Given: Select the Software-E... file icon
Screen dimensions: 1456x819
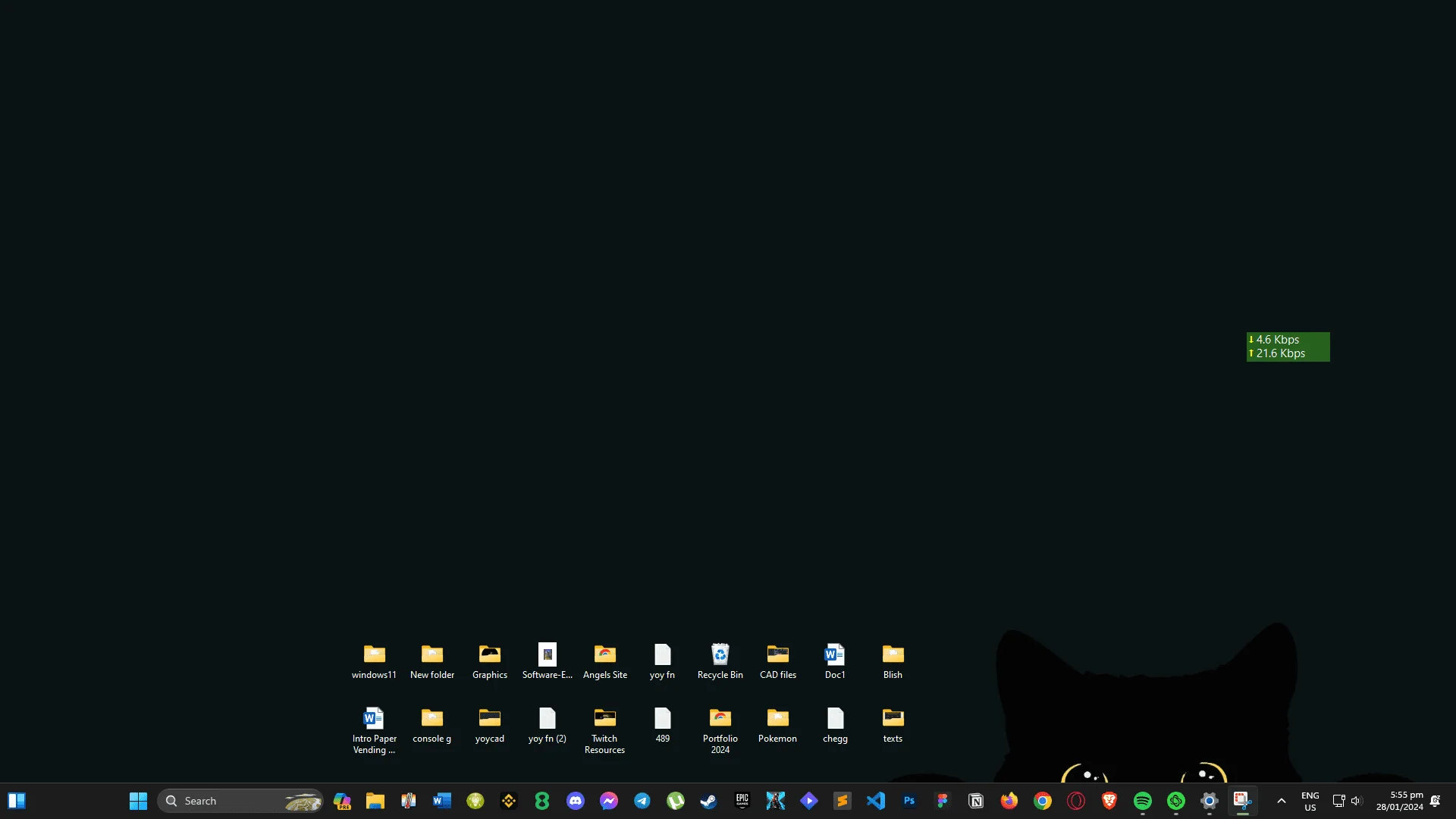Looking at the screenshot, I should (x=548, y=661).
